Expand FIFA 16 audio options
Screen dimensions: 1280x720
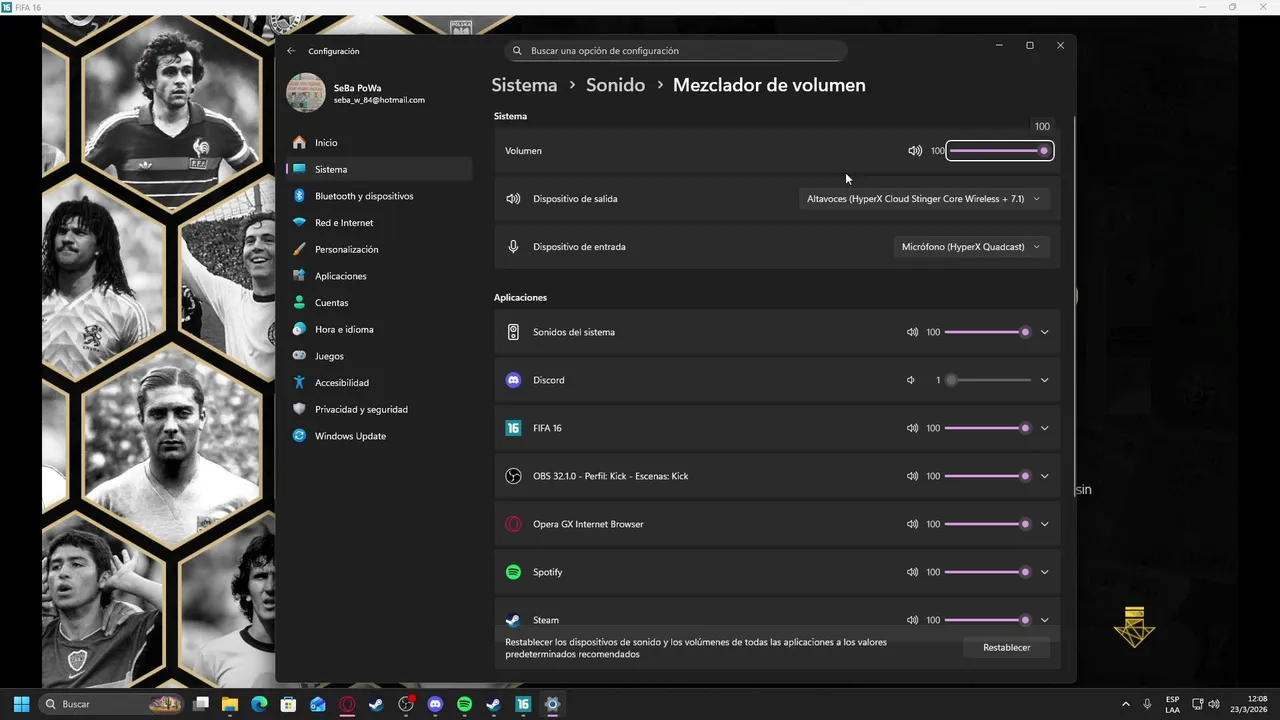point(1044,428)
